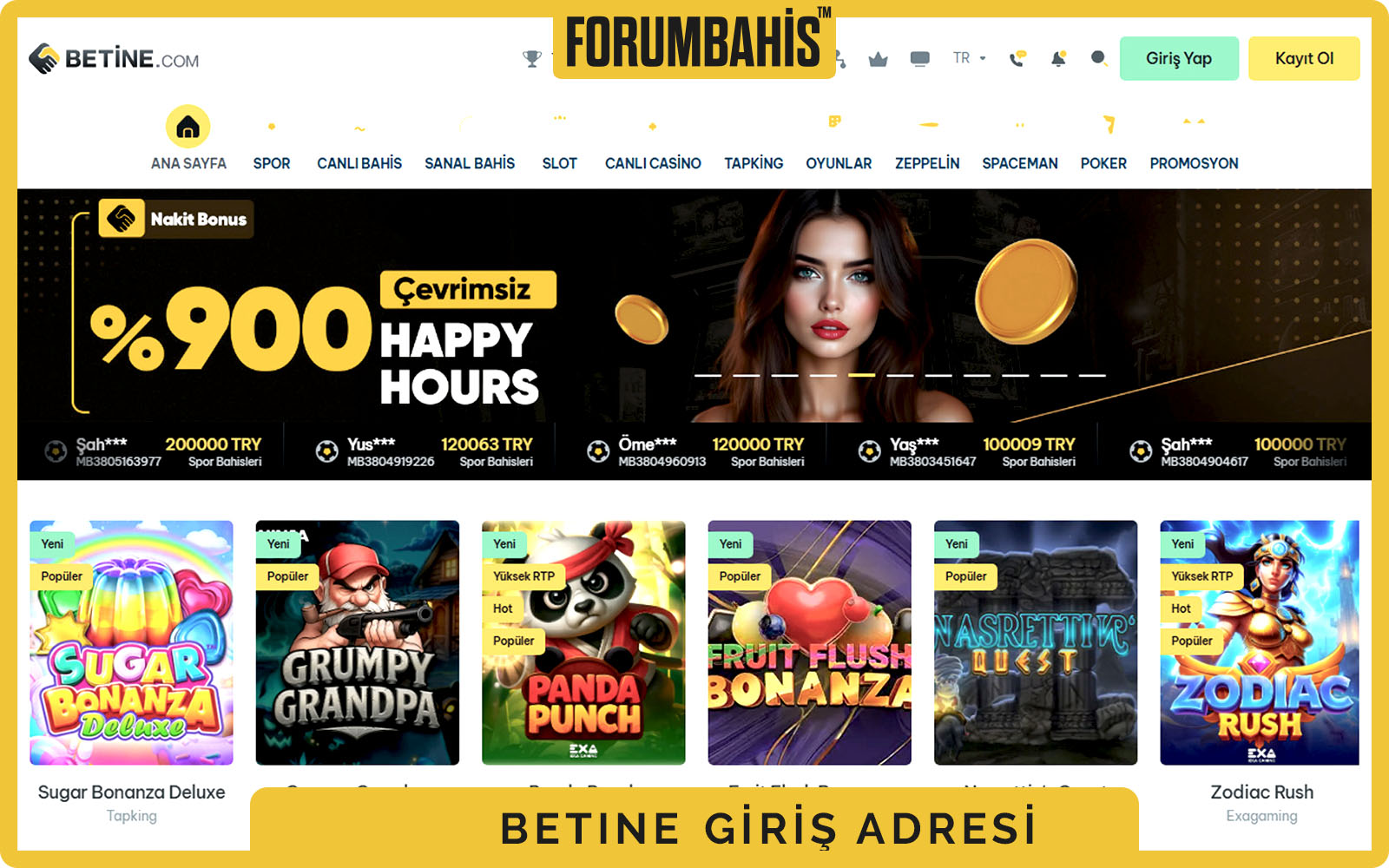Open the notifications bell icon
The height and width of the screenshot is (868, 1389).
pos(1058,59)
